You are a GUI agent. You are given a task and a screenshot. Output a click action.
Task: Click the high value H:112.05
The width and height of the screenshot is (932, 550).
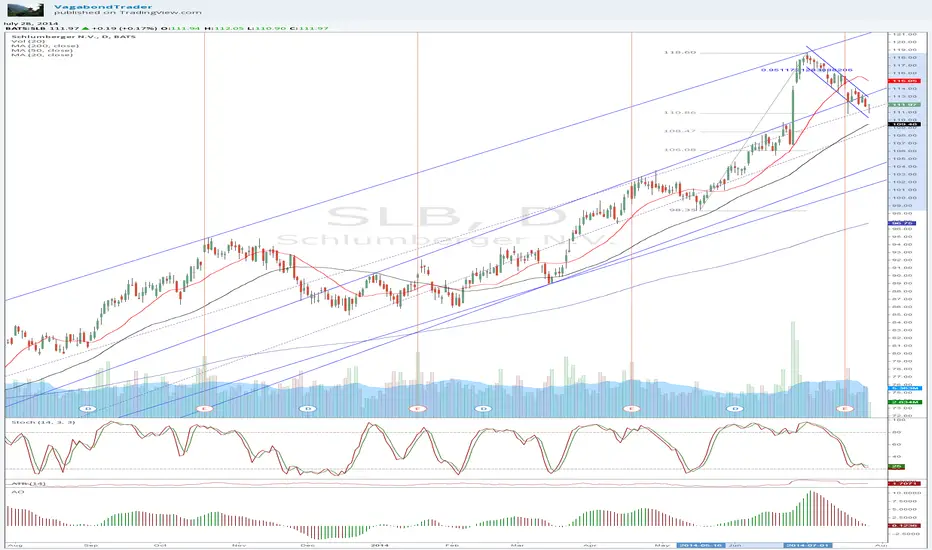224,28
